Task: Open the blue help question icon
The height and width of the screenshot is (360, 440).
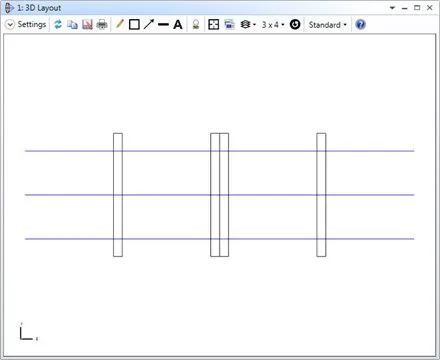Action: 360,25
